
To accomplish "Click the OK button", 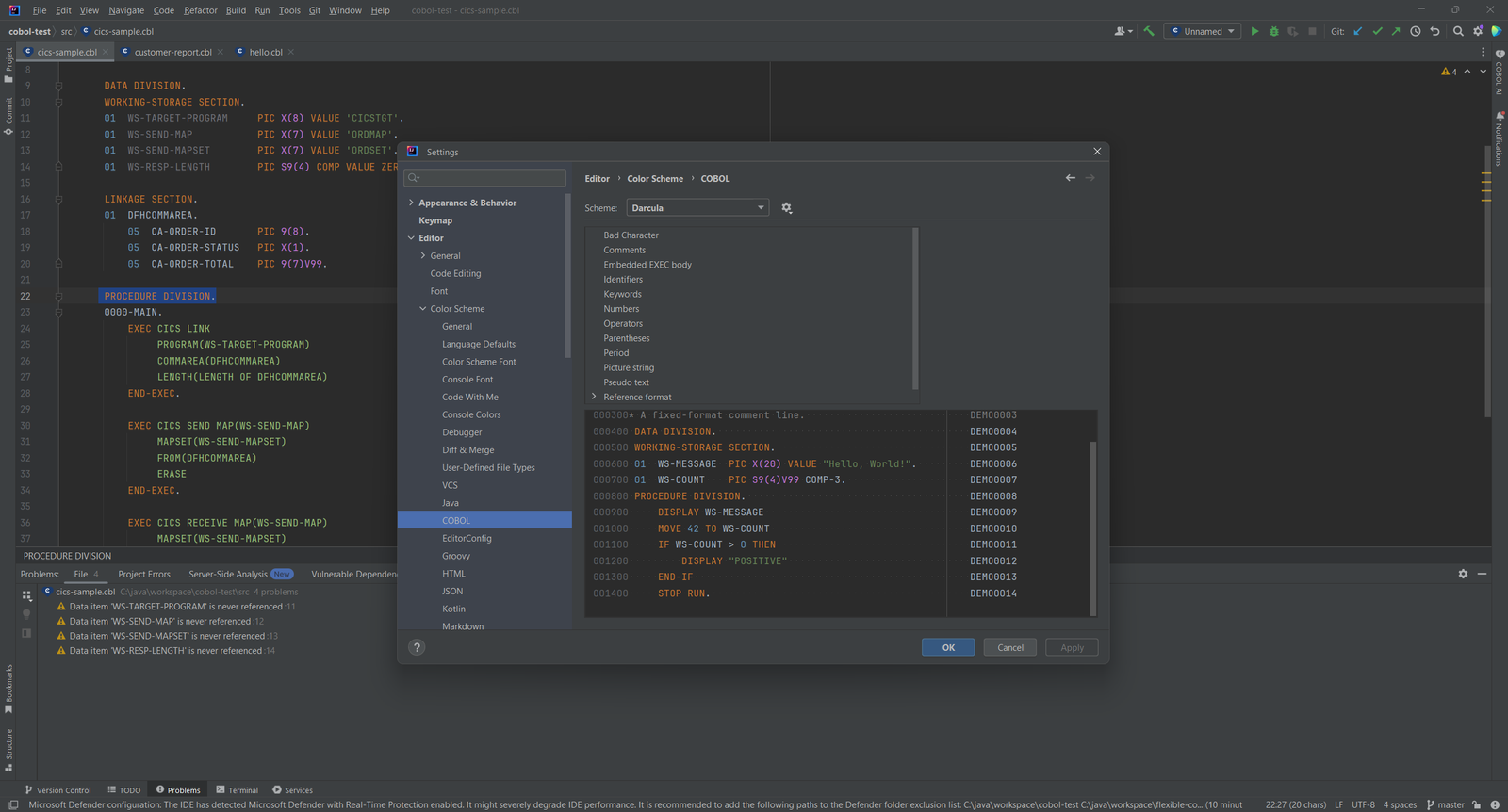I will pos(948,647).
